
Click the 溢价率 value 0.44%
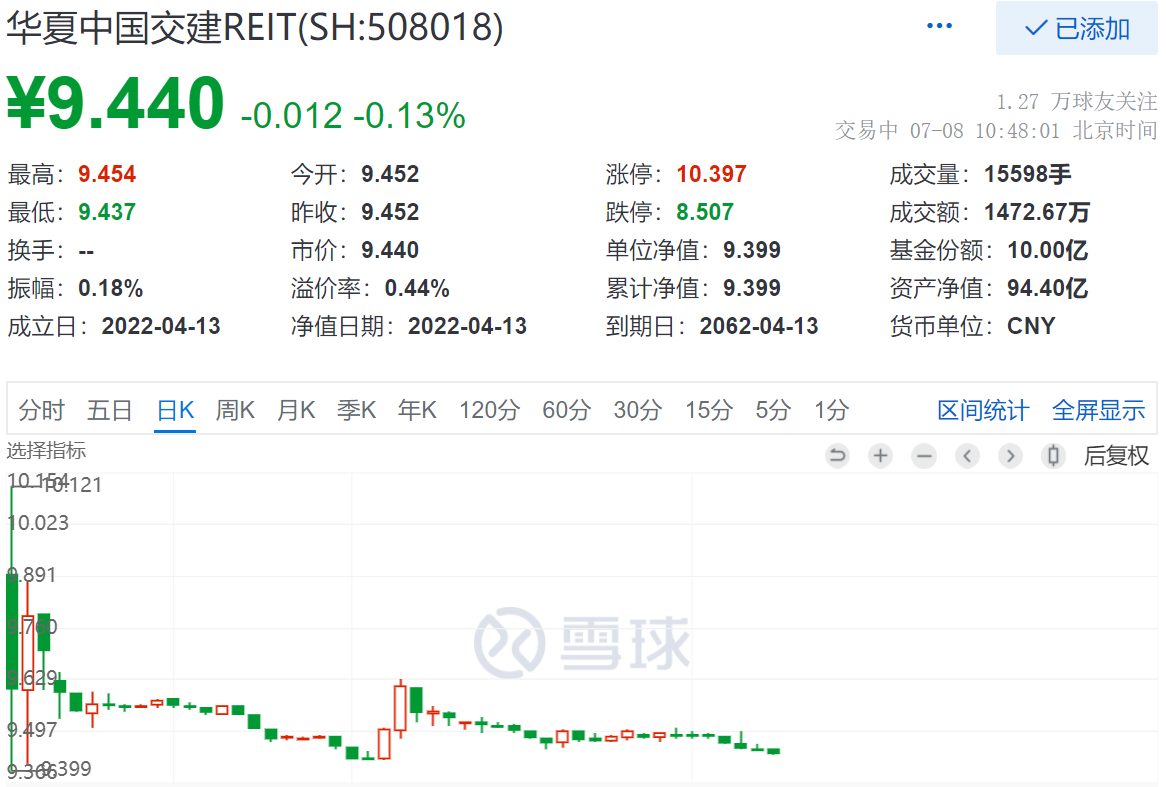pyautogui.click(x=417, y=288)
